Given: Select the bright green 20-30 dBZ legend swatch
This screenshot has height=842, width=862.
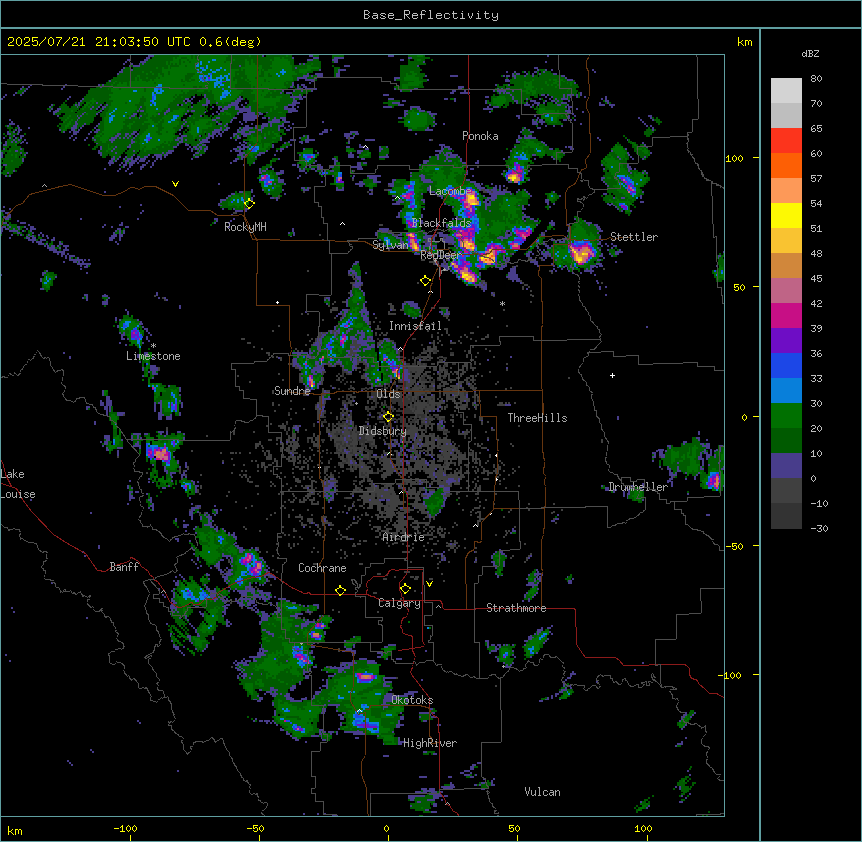Looking at the screenshot, I should [x=786, y=416].
